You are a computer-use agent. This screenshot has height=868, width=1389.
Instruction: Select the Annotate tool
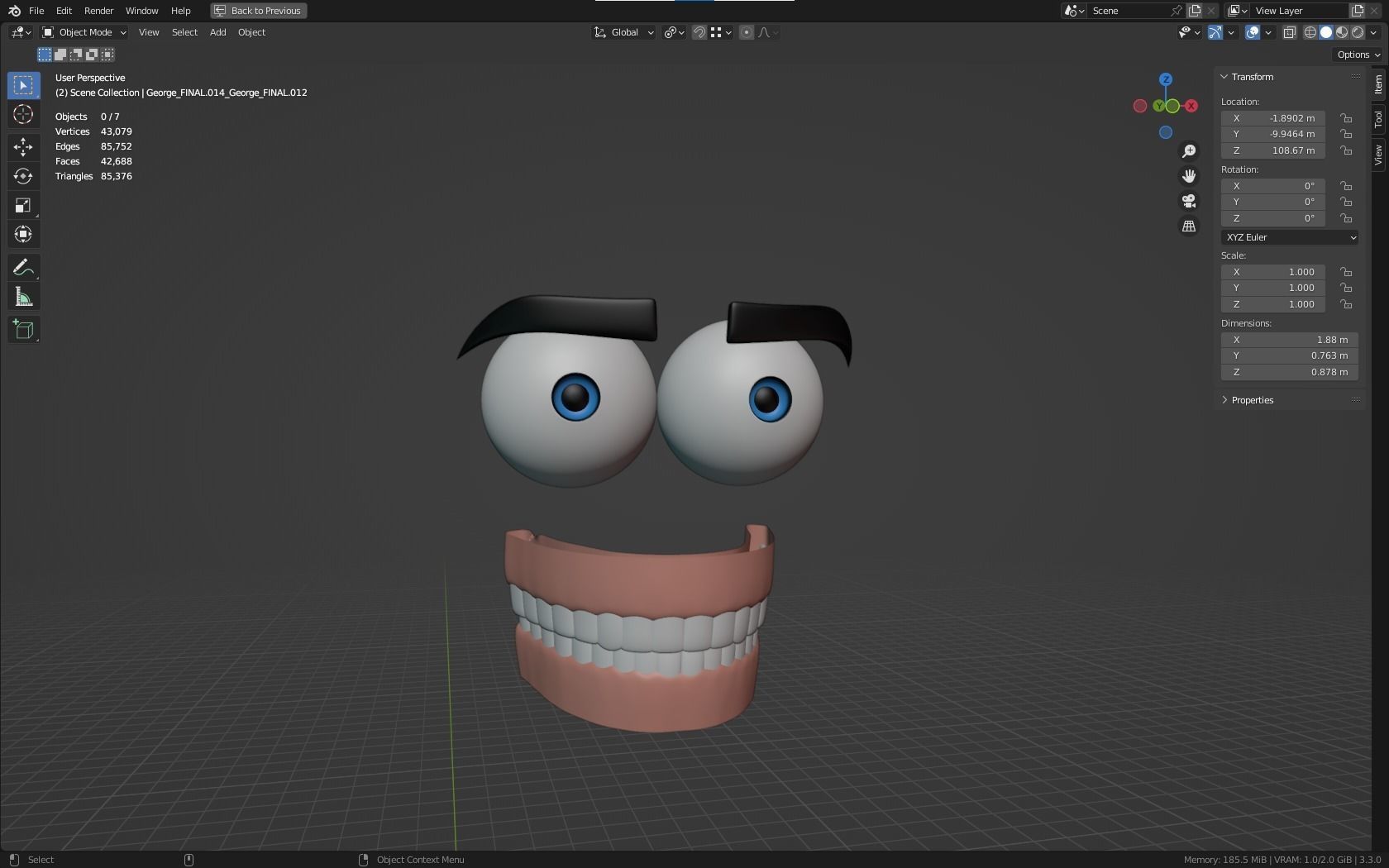pyautogui.click(x=23, y=267)
